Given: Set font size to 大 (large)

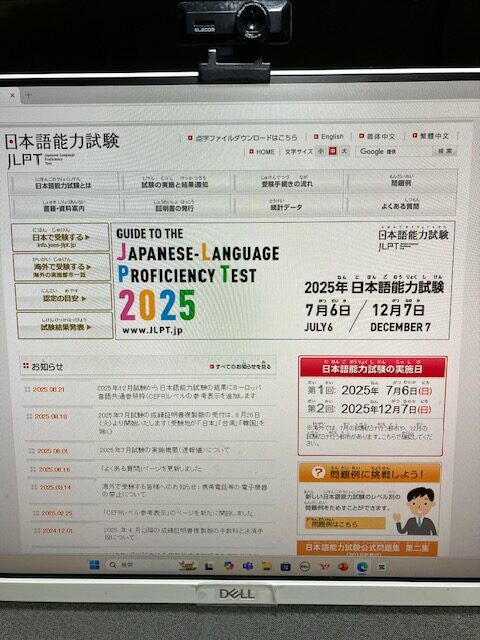Looking at the screenshot, I should [345, 151].
